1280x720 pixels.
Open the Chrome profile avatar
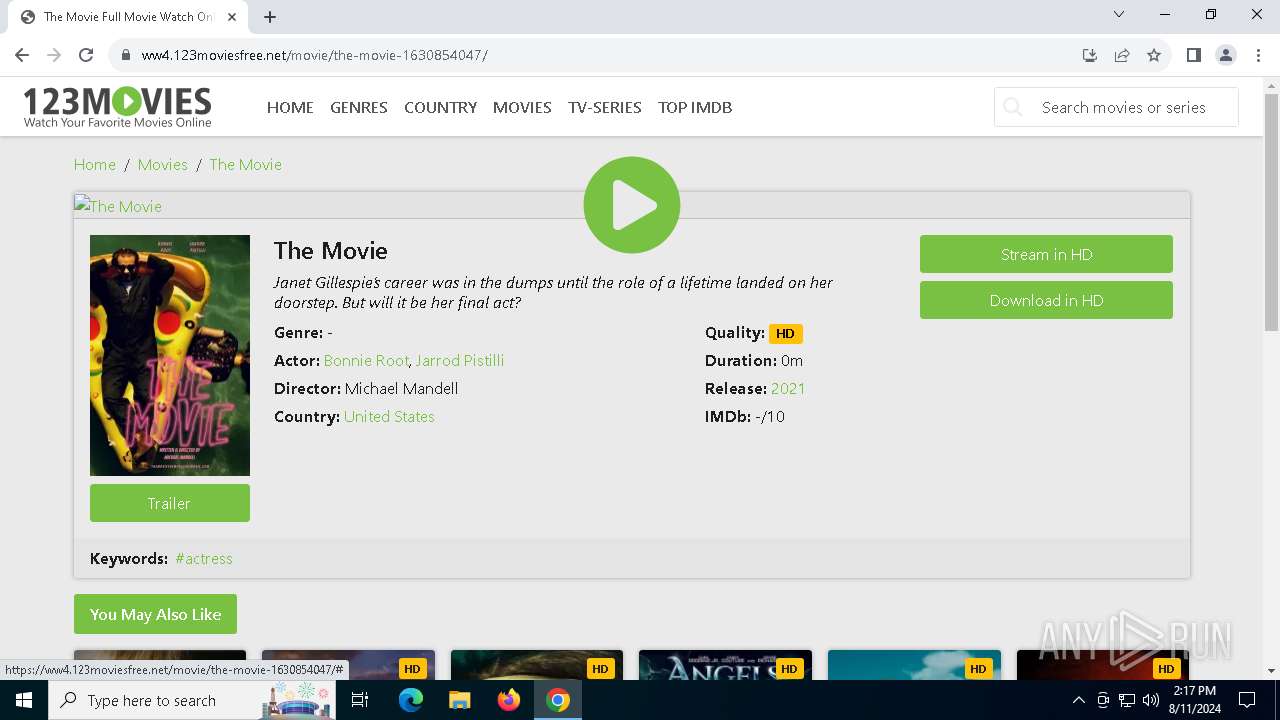(1226, 55)
